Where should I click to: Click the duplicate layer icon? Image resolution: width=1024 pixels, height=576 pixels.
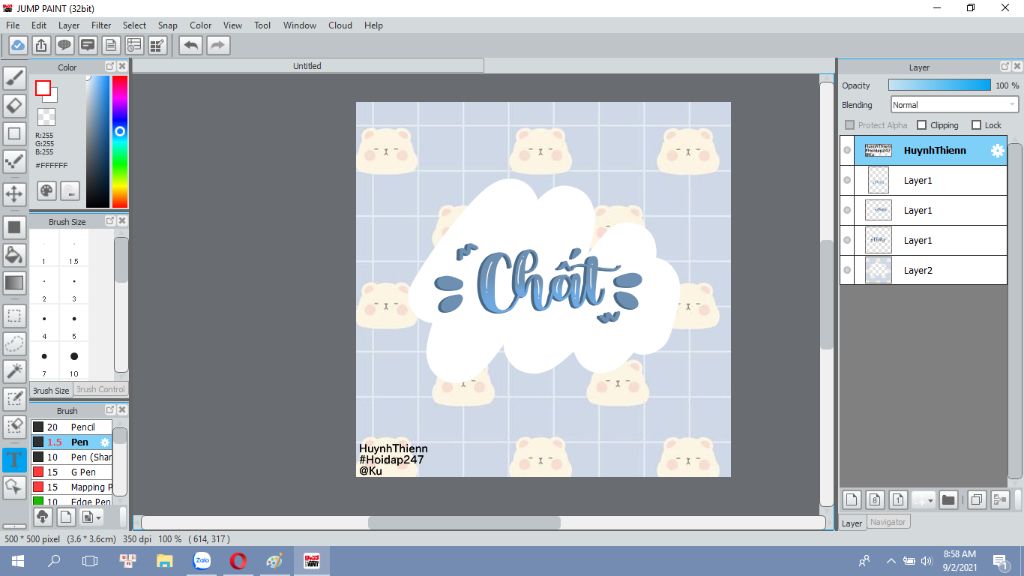tap(976, 500)
